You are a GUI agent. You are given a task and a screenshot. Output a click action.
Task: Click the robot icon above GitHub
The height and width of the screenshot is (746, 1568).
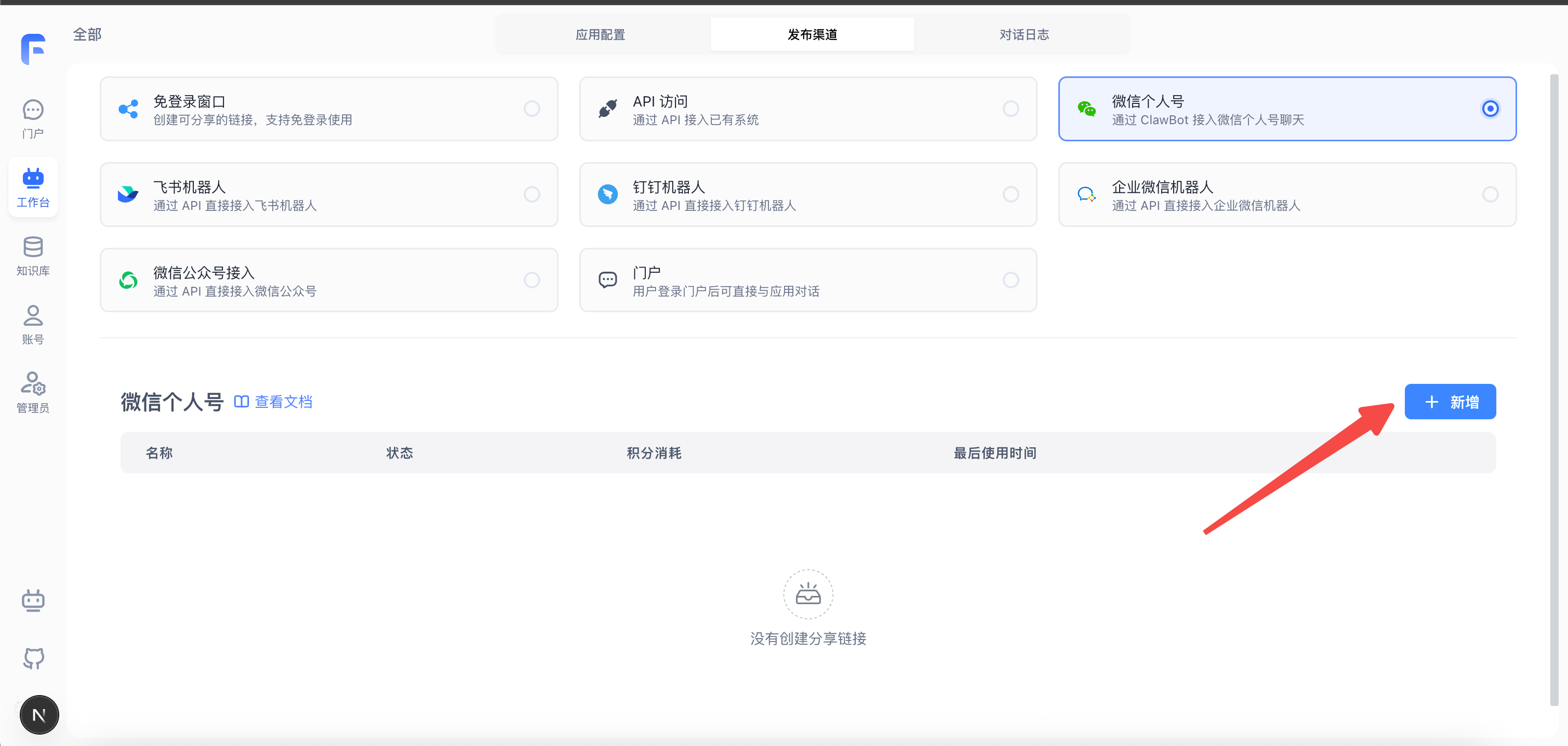coord(33,600)
